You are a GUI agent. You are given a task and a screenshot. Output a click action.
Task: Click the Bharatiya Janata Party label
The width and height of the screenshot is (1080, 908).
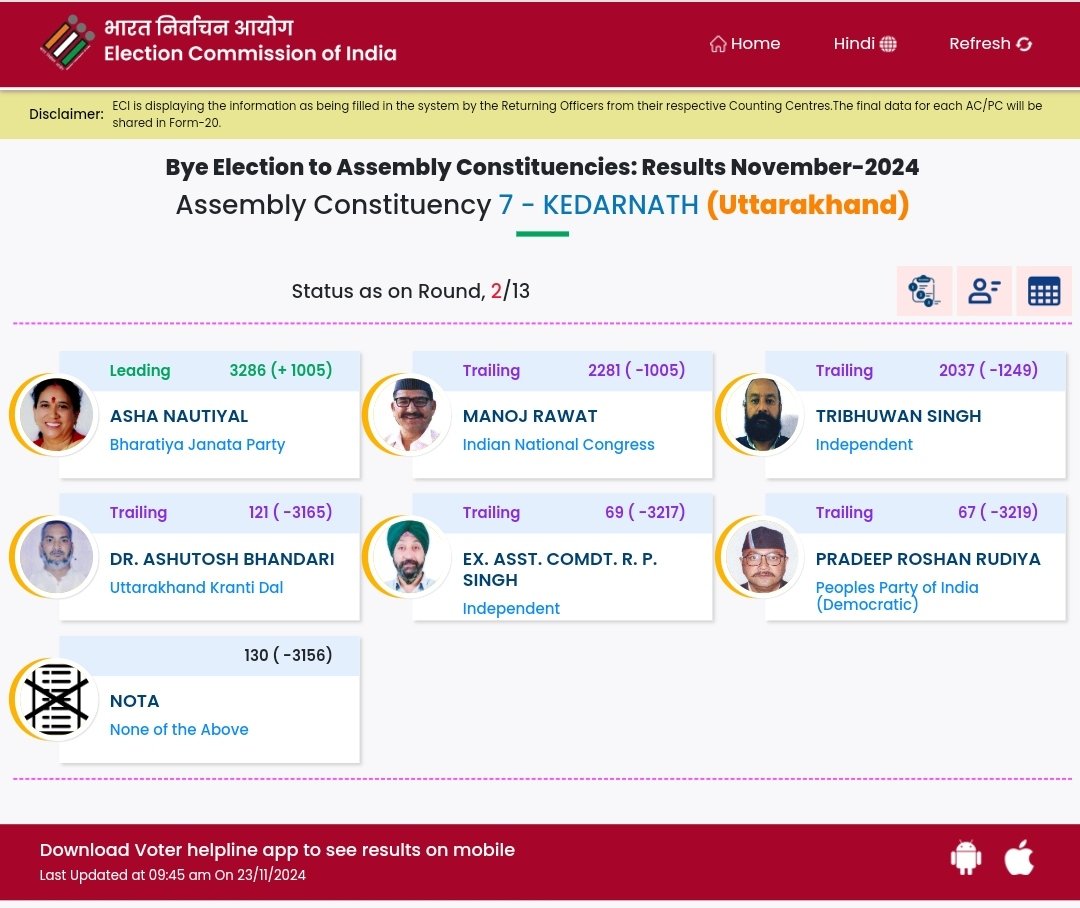tap(197, 445)
